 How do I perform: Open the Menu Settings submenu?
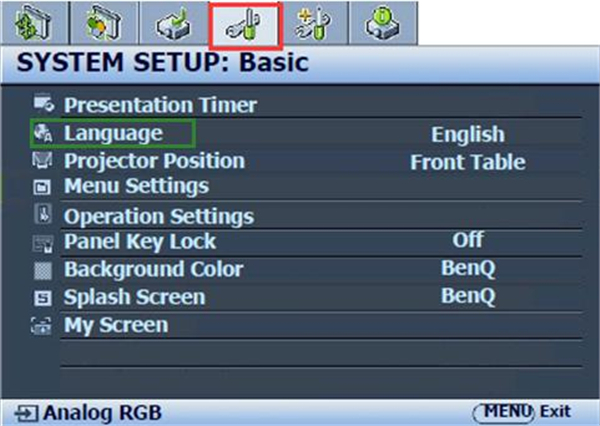(137, 186)
